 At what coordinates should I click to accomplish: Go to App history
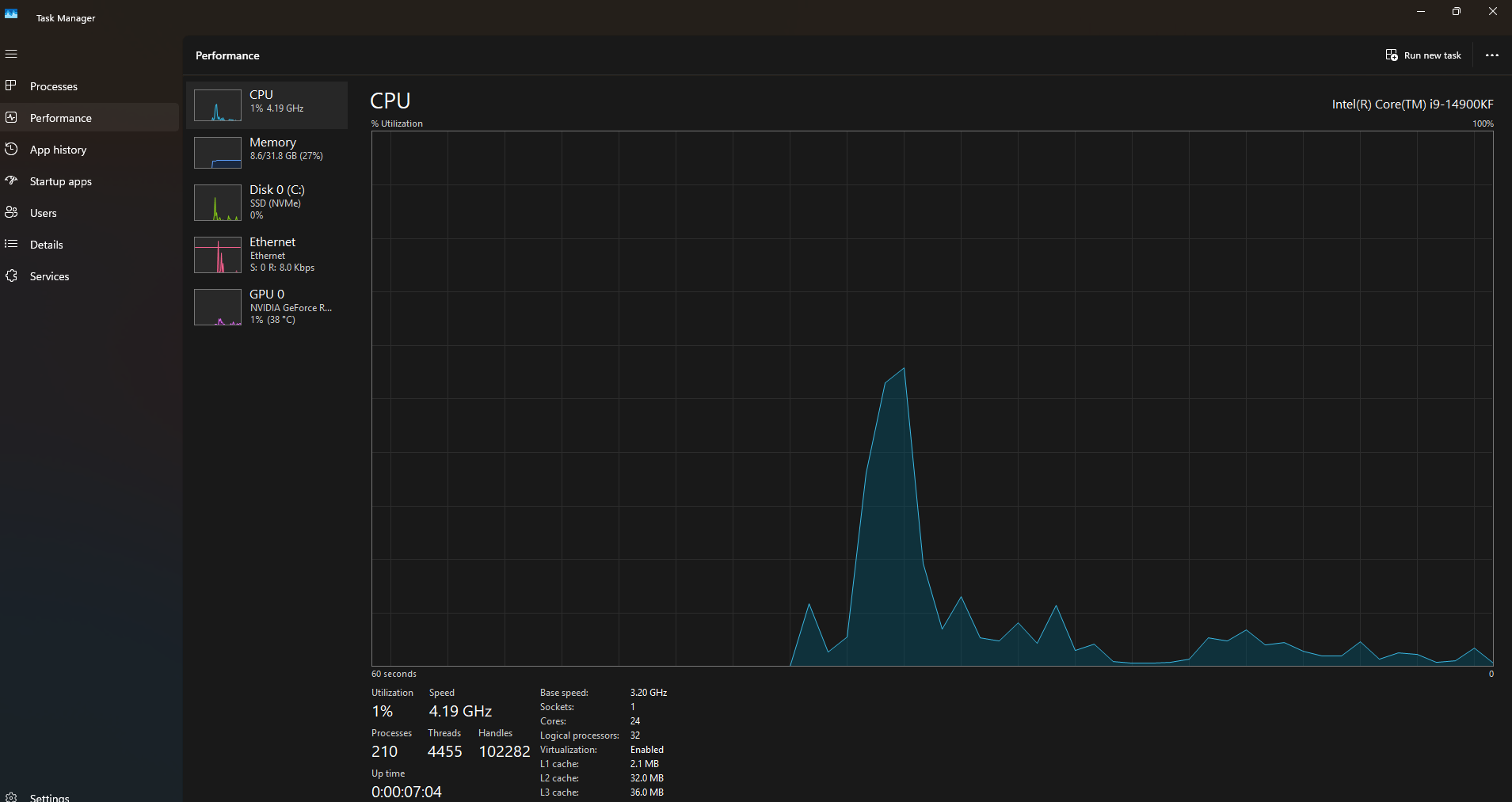[90, 150]
